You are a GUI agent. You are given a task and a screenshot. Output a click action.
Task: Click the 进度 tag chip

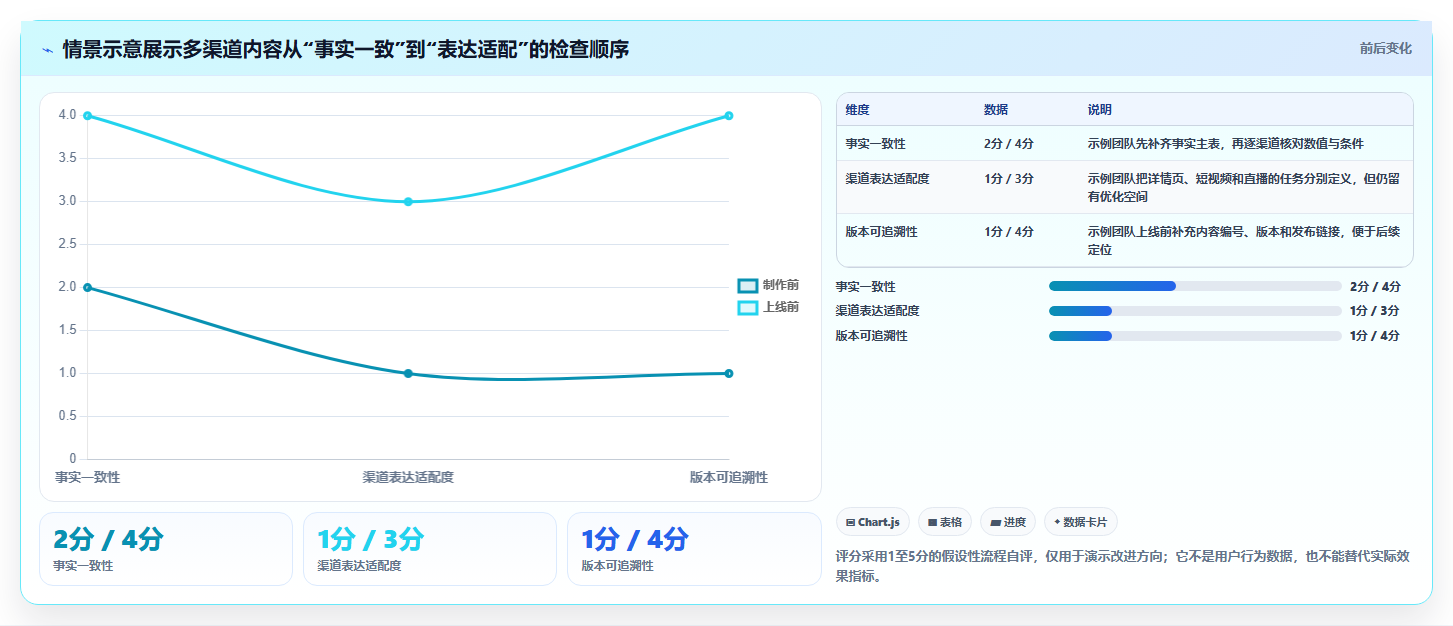click(x=1008, y=522)
